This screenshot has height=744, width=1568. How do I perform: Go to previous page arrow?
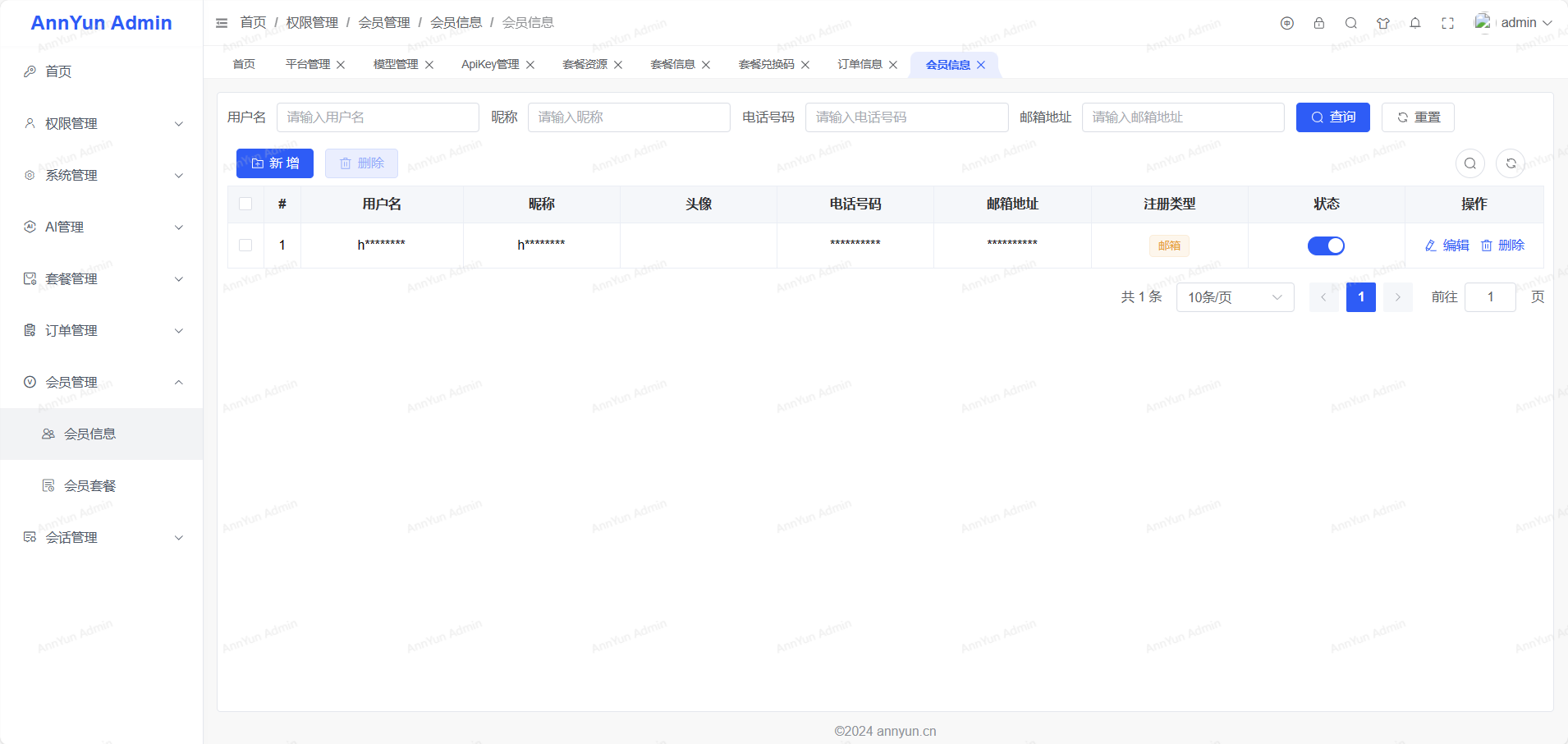1323,297
